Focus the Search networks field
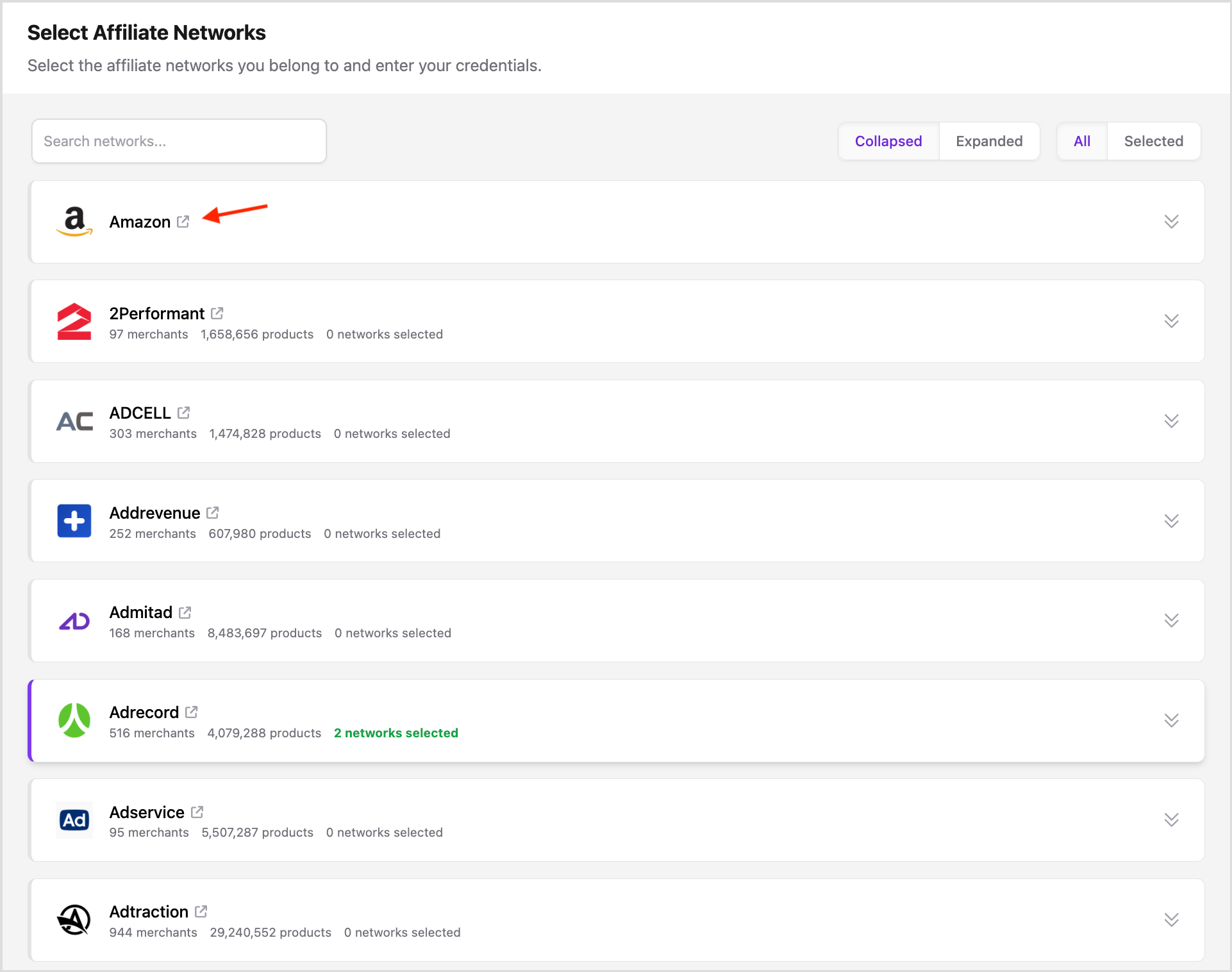 tap(179, 141)
